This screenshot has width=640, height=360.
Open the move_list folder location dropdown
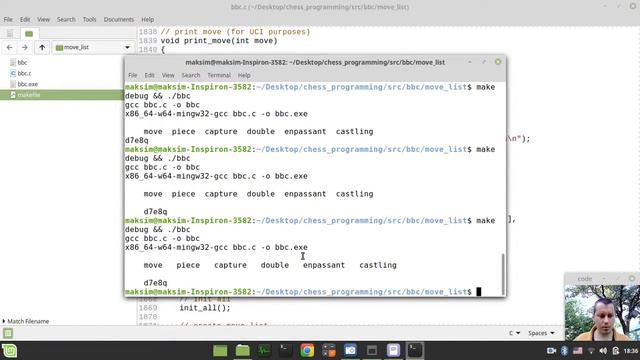coord(93,47)
